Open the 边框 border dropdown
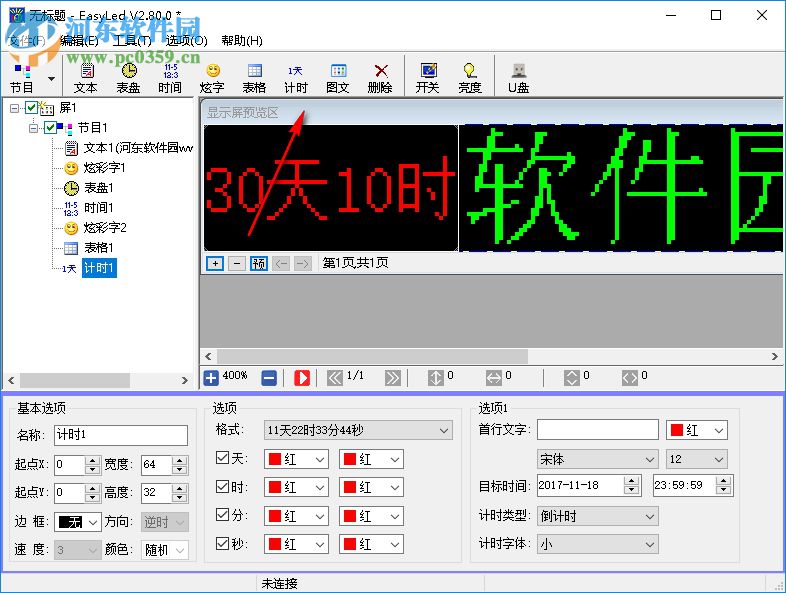The height and width of the screenshot is (593, 786). click(x=78, y=522)
